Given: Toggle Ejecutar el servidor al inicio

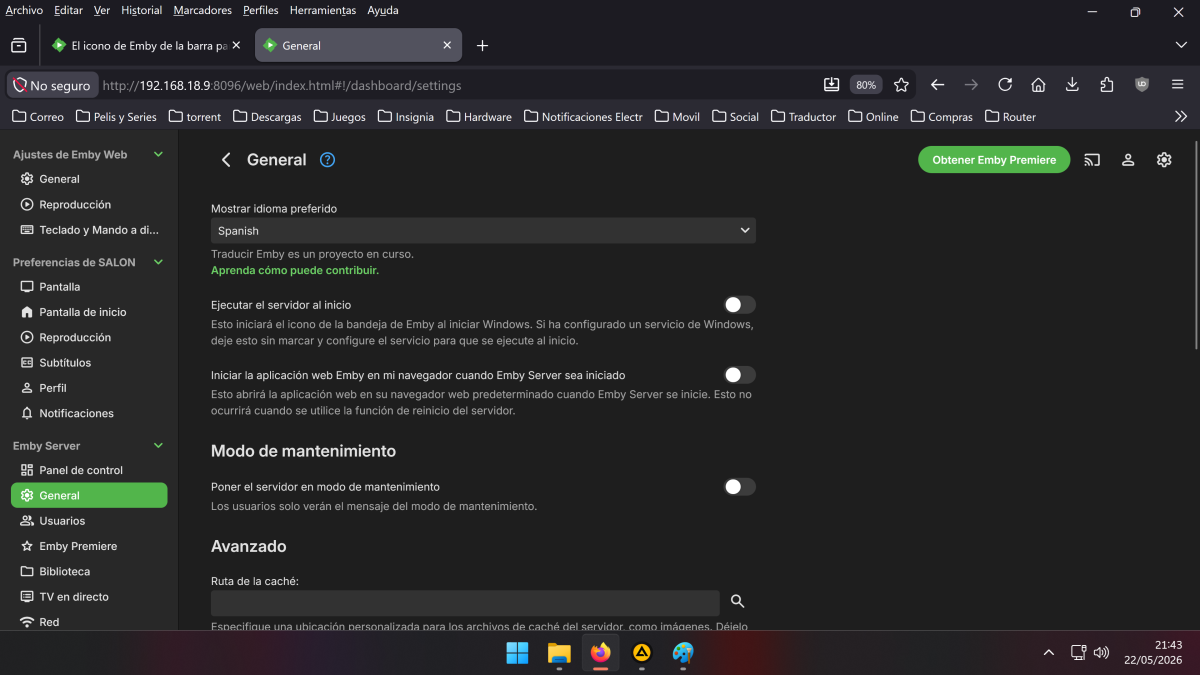Looking at the screenshot, I should click(739, 305).
